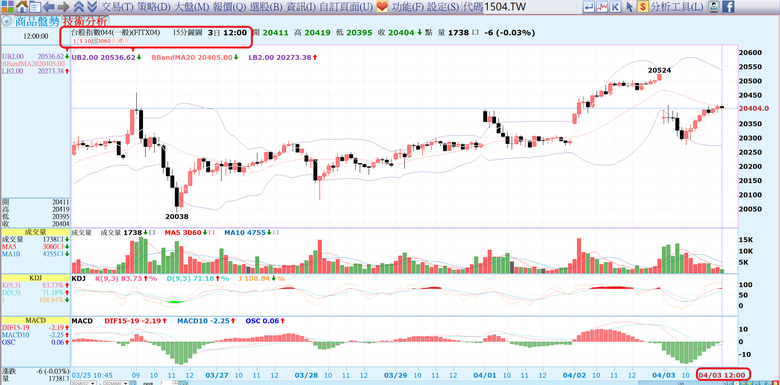Click the four-color grid app icon
The height and width of the screenshot is (385, 780).
click(x=7, y=6)
